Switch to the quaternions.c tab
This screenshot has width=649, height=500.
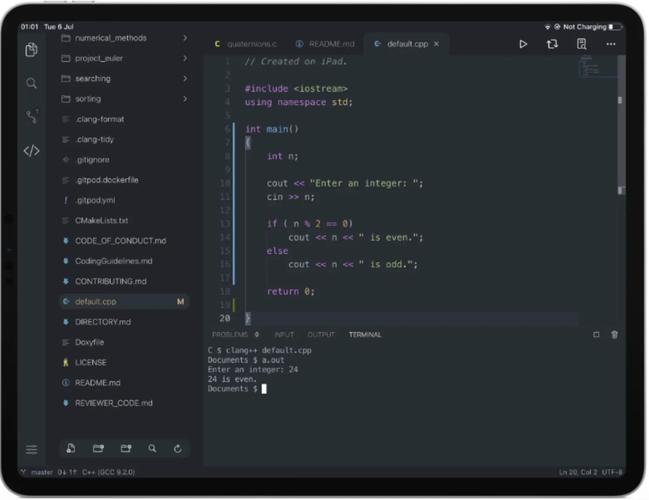pyautogui.click(x=246, y=44)
